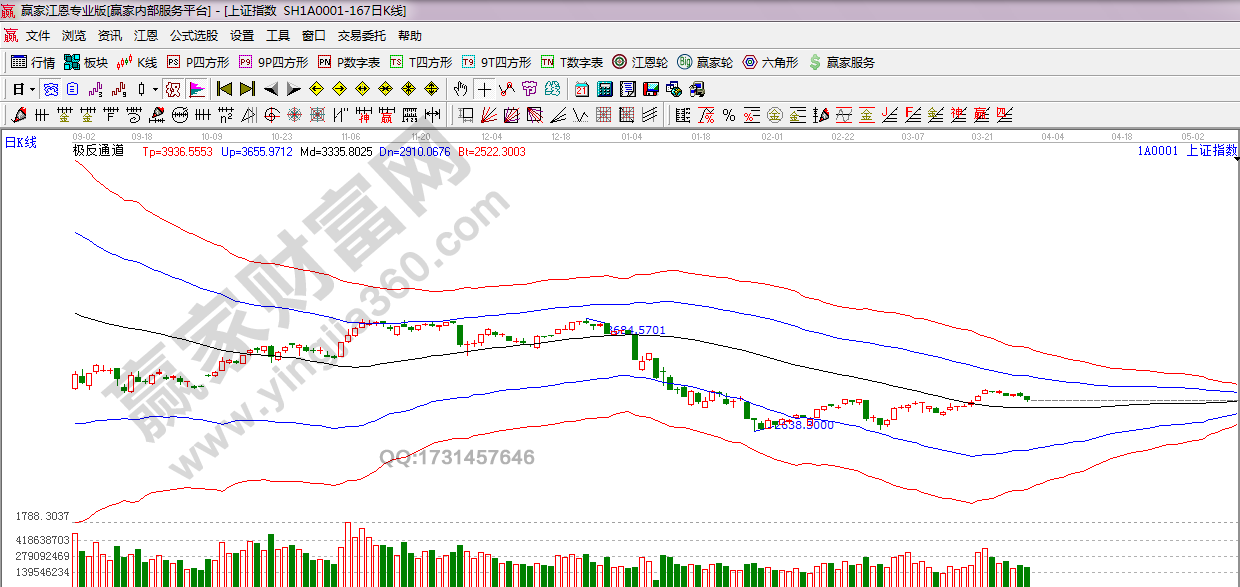Jump to first bar with skip-back arrow
The width and height of the screenshot is (1240, 587).
[224, 89]
